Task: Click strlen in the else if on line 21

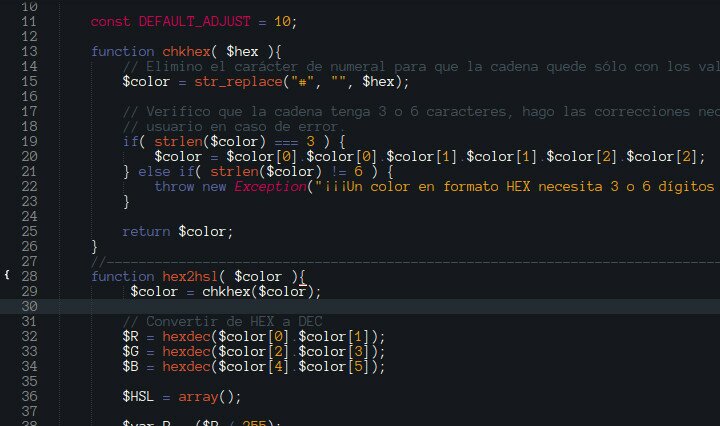Action: click(x=234, y=172)
